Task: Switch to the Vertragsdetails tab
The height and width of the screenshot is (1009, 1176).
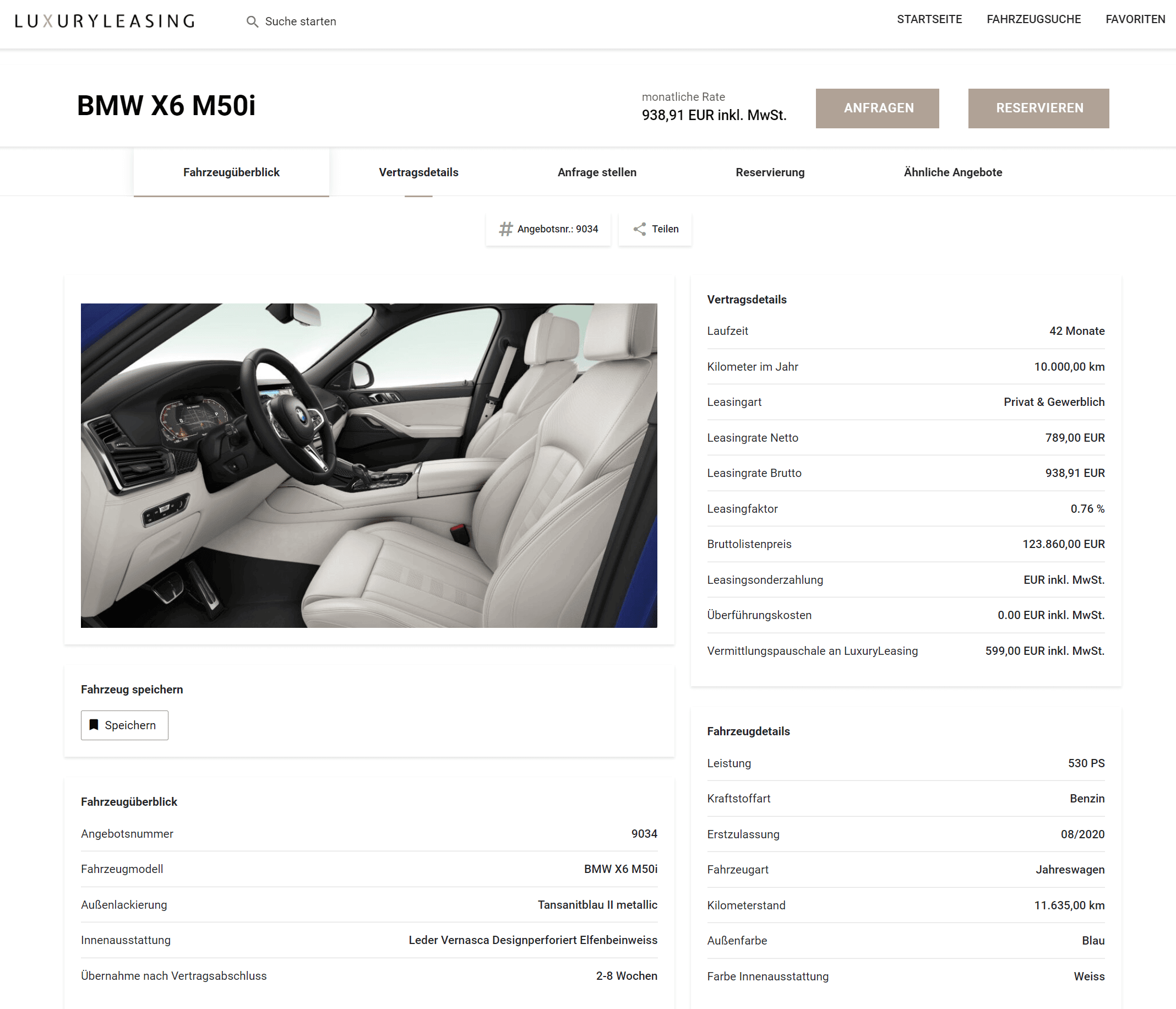Action: pos(419,172)
